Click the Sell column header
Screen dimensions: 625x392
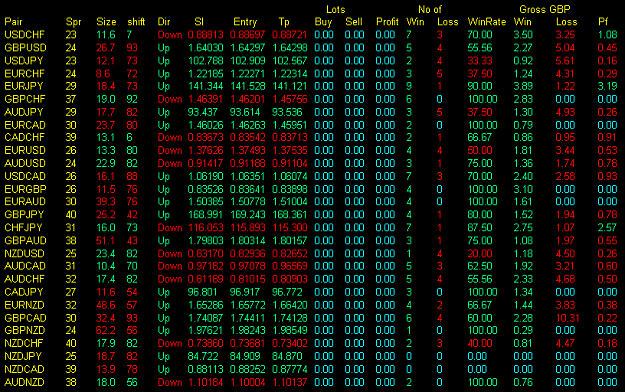(354, 22)
